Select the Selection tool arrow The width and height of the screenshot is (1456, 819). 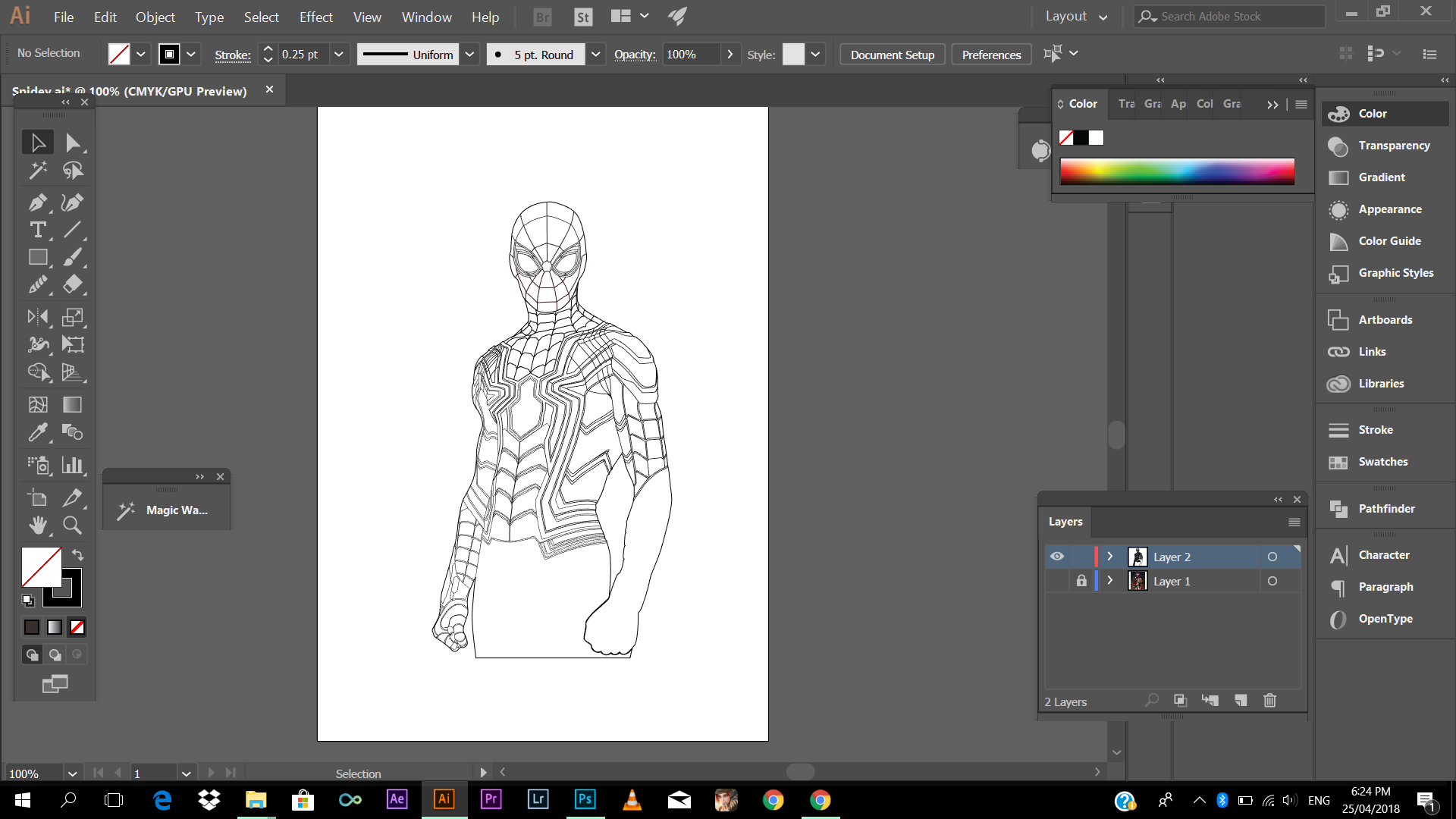pos(38,143)
